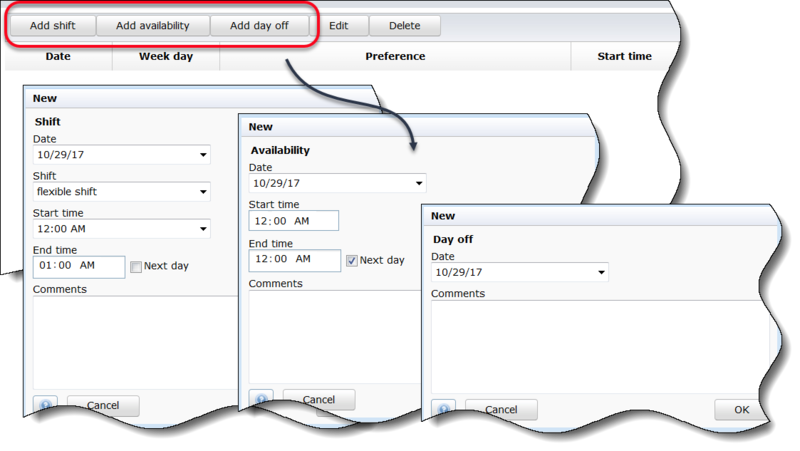Click help icon in Availability dialog
This screenshot has width=800, height=451.
tap(261, 398)
